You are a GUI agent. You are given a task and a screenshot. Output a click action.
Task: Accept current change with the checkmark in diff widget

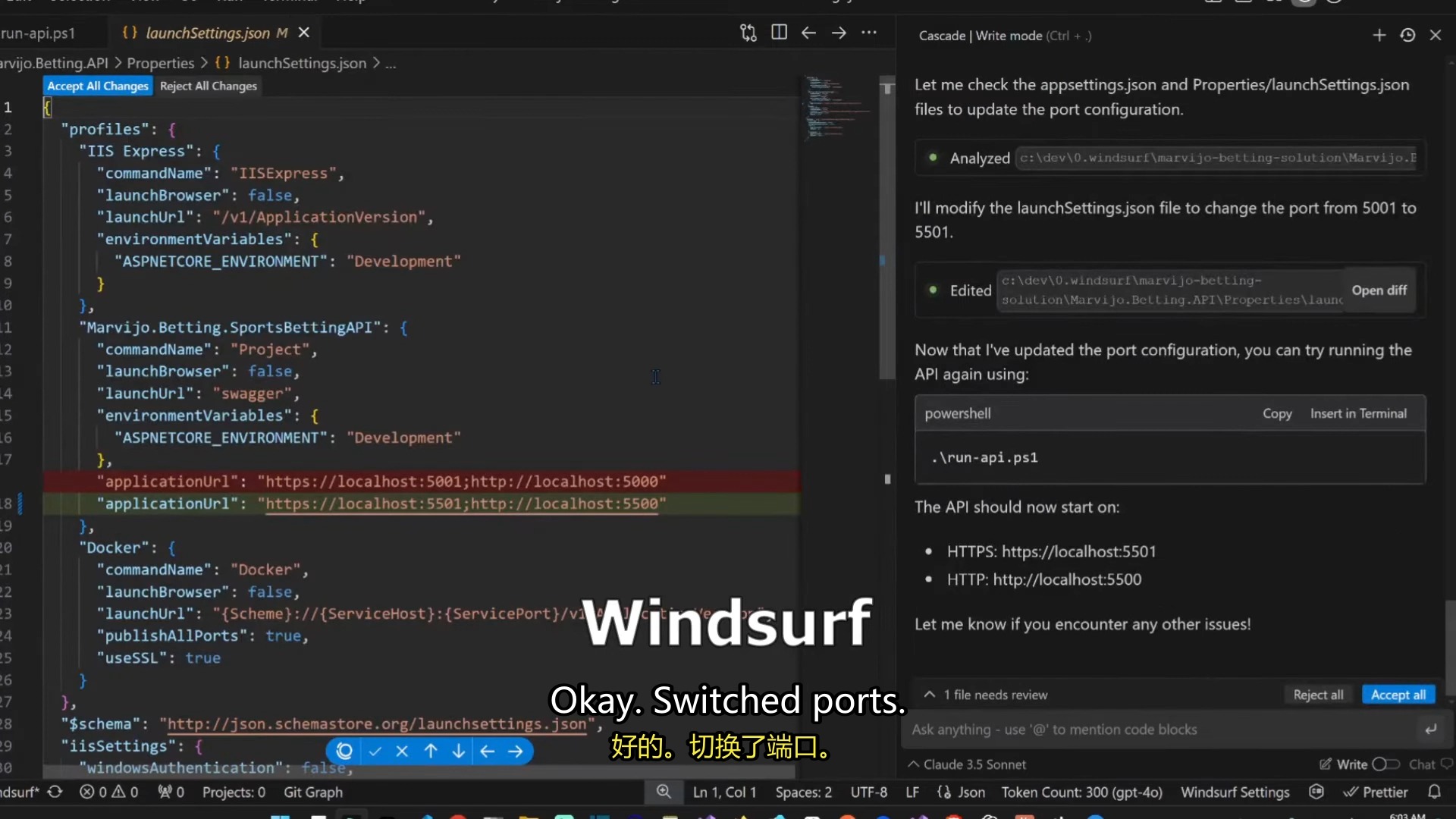[375, 751]
